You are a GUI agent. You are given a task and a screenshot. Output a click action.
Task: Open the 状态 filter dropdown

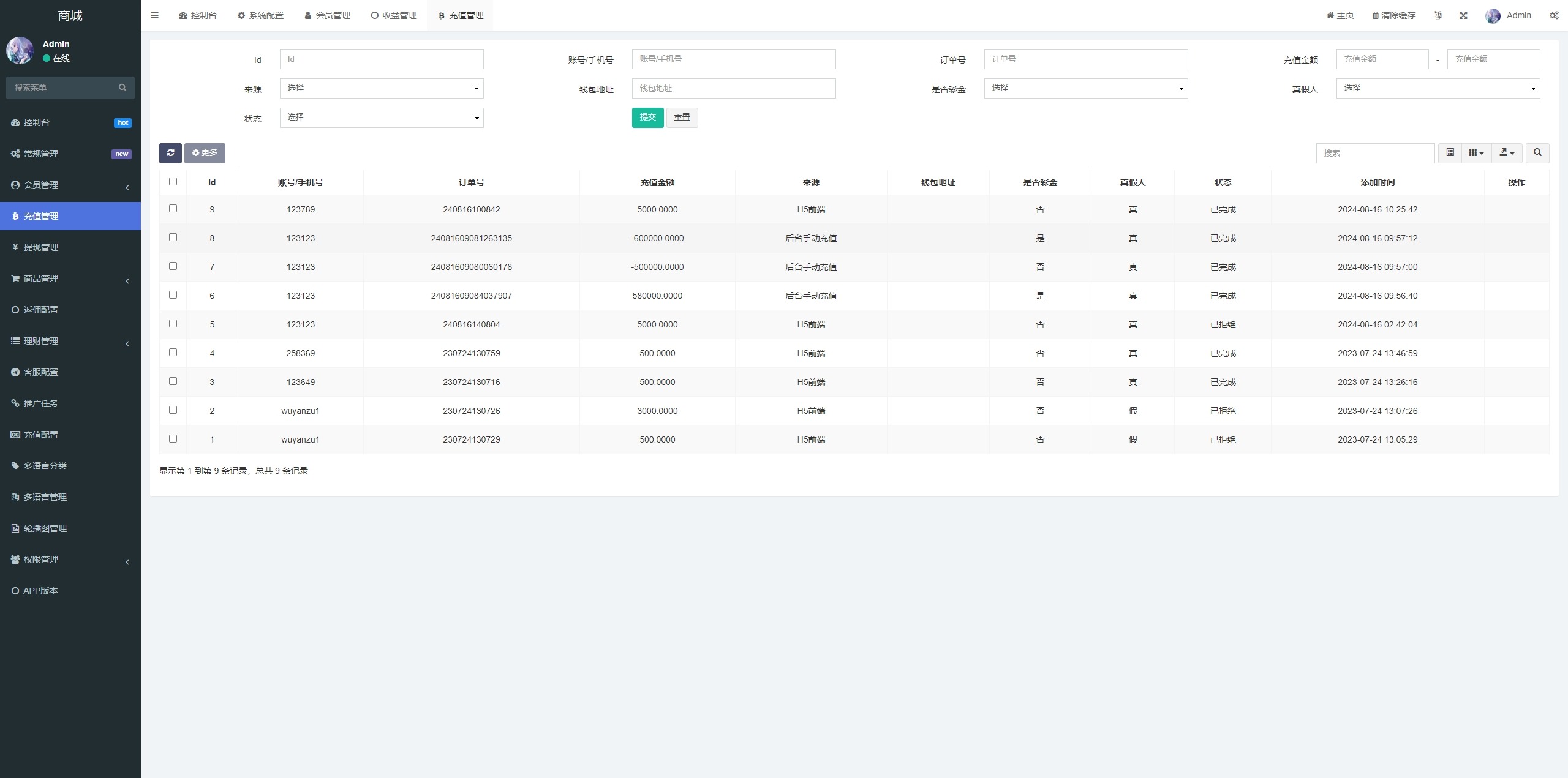click(382, 118)
